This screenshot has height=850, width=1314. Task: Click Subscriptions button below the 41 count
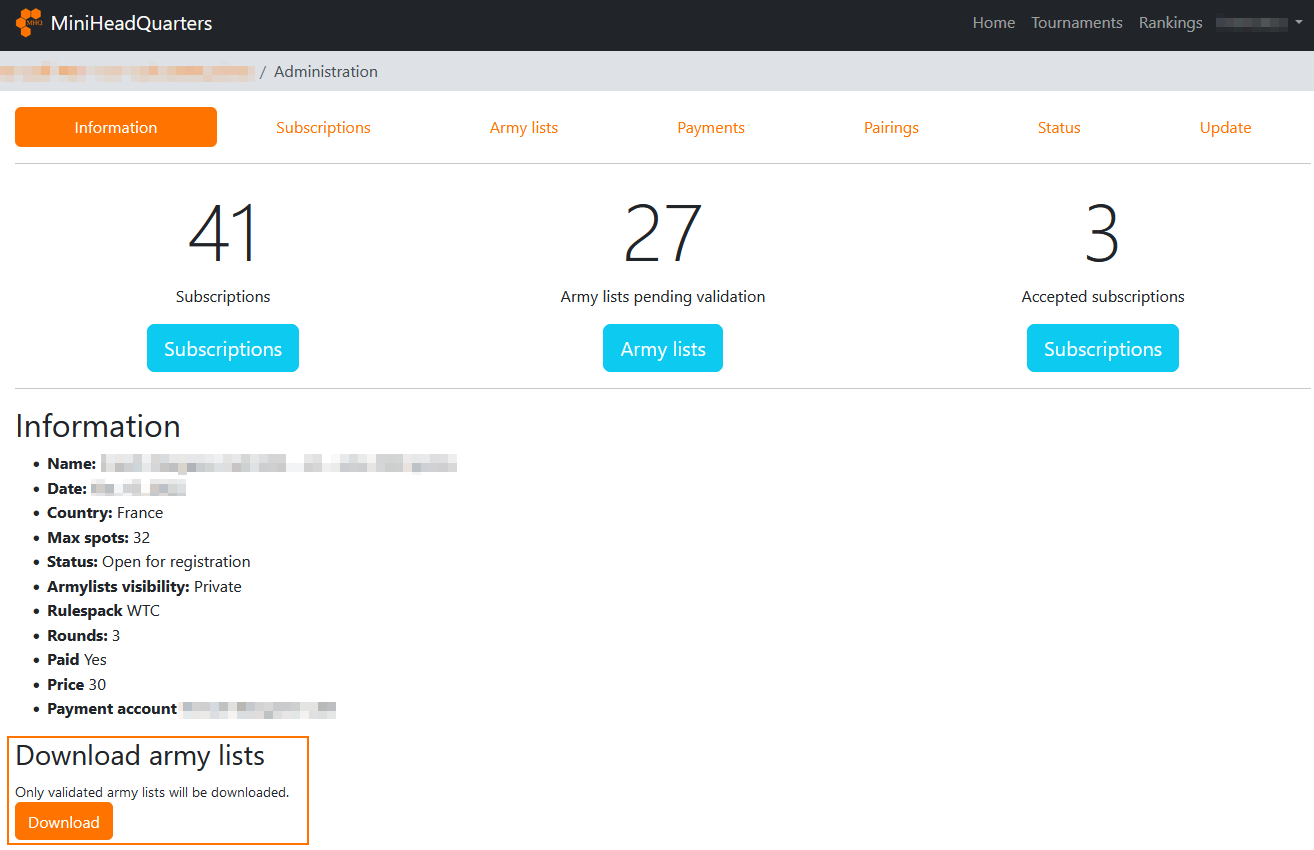tap(223, 349)
